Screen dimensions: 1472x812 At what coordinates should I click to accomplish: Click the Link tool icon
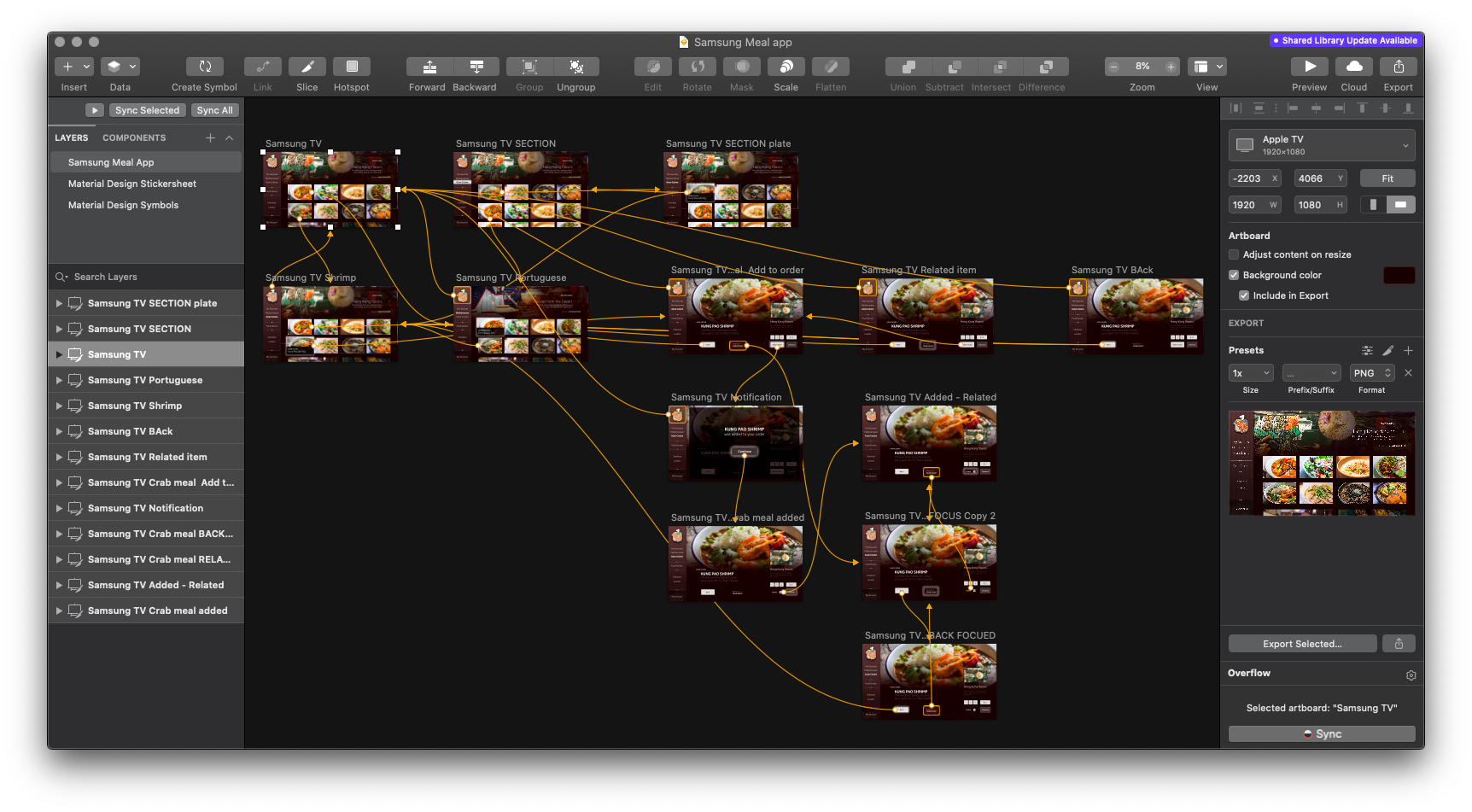[x=263, y=67]
